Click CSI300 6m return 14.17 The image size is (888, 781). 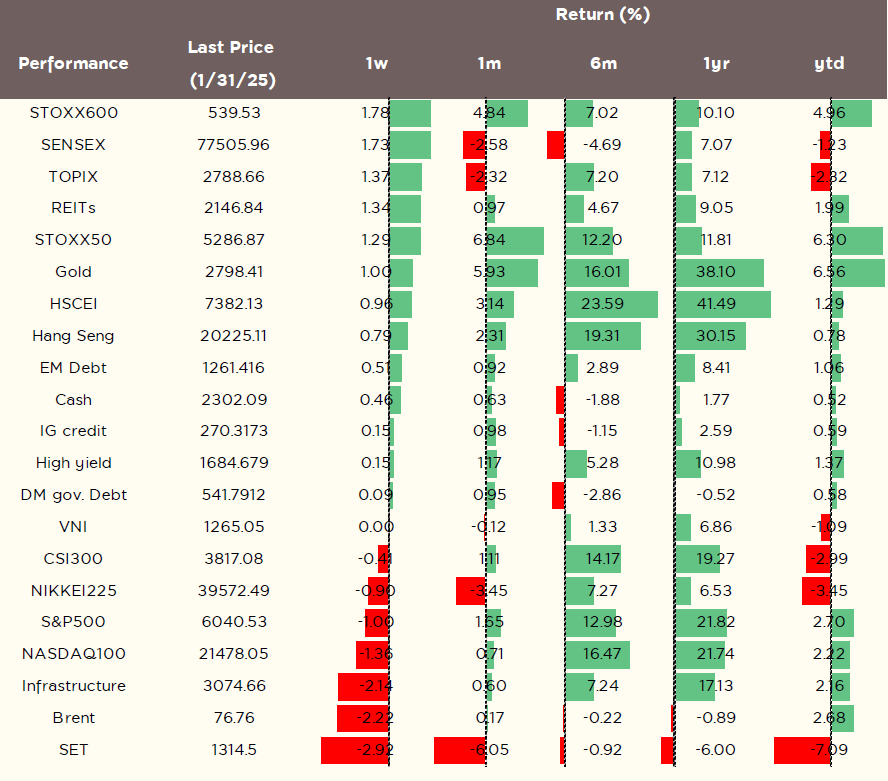click(x=602, y=558)
